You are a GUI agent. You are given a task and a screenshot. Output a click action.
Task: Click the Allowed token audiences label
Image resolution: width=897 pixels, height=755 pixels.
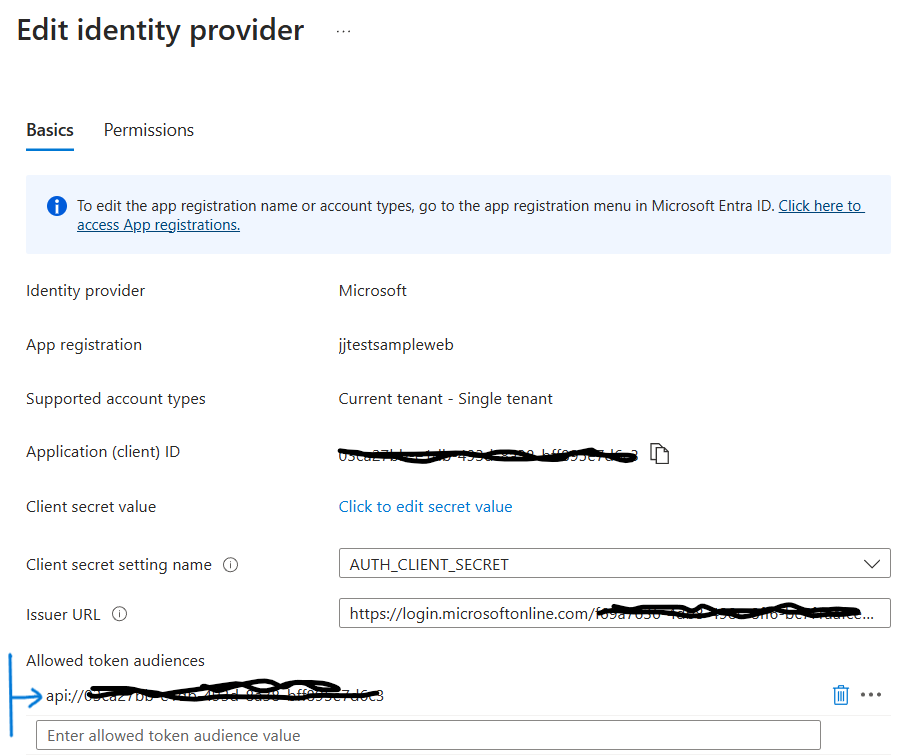click(x=115, y=661)
